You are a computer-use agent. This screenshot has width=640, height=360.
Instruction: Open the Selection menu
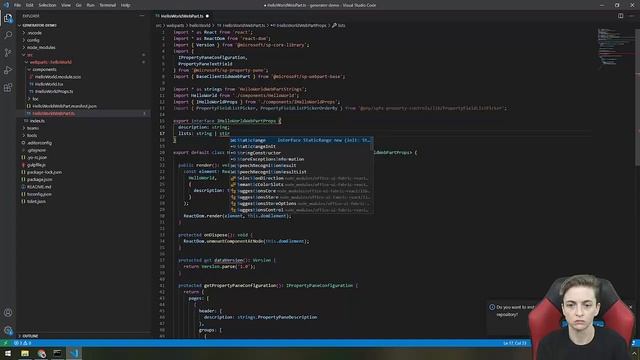point(47,5)
